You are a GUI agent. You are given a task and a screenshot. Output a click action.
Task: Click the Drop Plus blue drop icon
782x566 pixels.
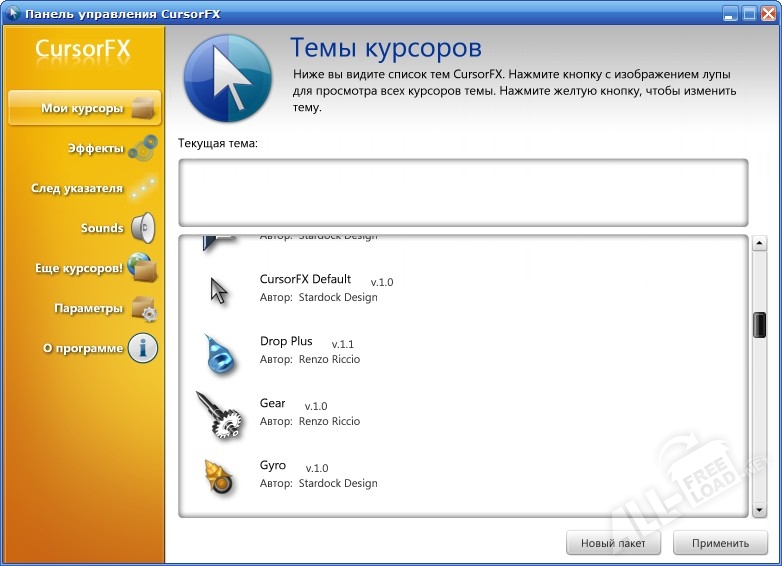click(x=220, y=353)
